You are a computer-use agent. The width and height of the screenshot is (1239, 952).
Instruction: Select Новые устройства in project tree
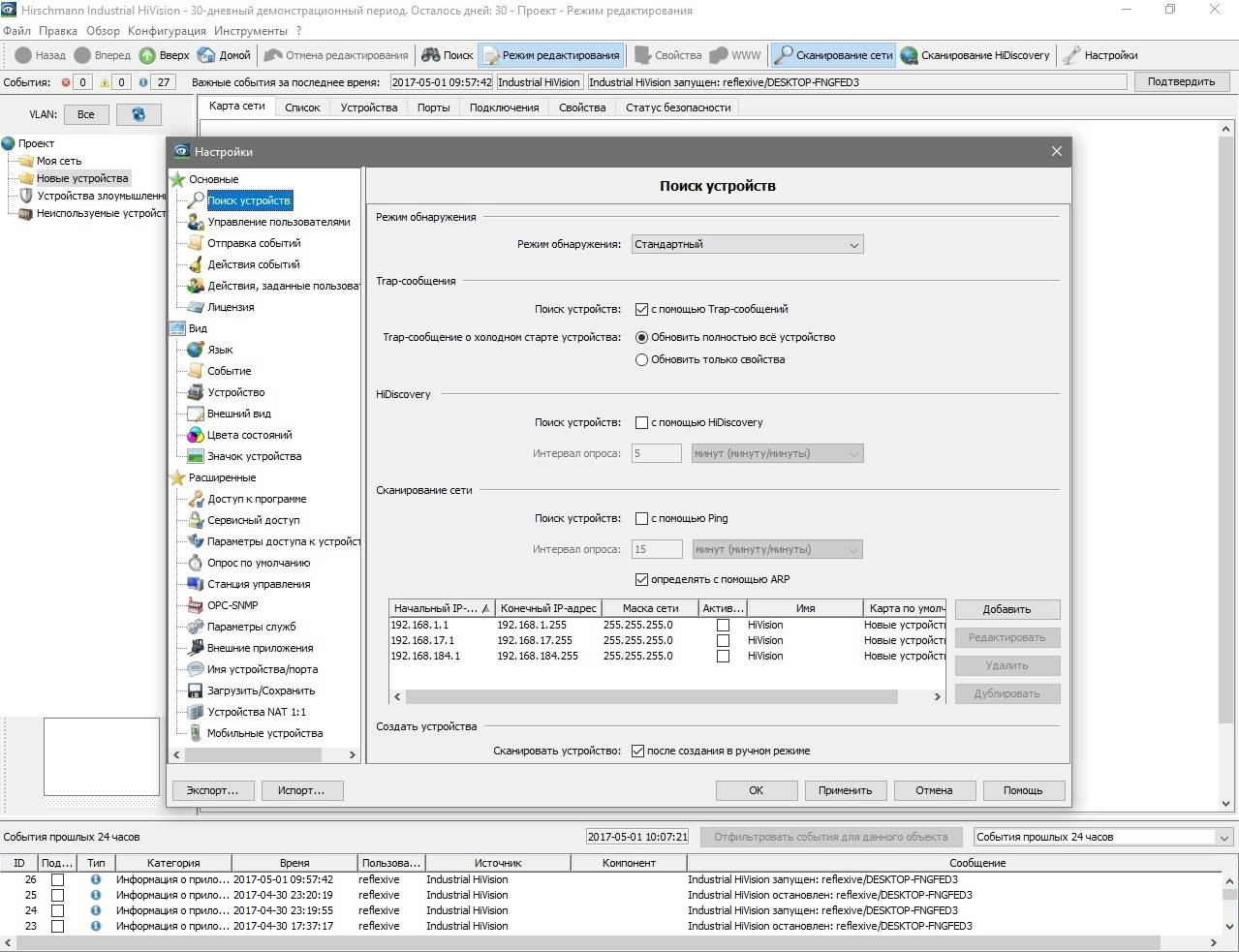click(x=82, y=178)
